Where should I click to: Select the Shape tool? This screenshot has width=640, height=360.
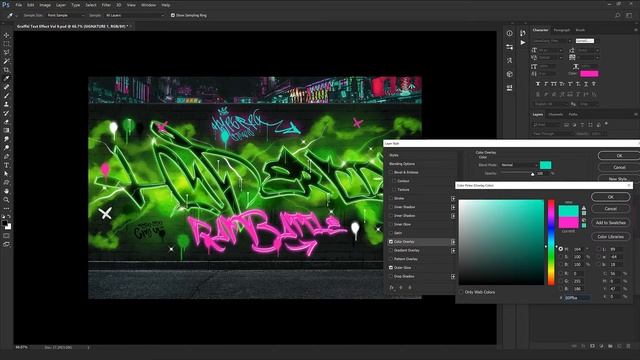pos(7,182)
